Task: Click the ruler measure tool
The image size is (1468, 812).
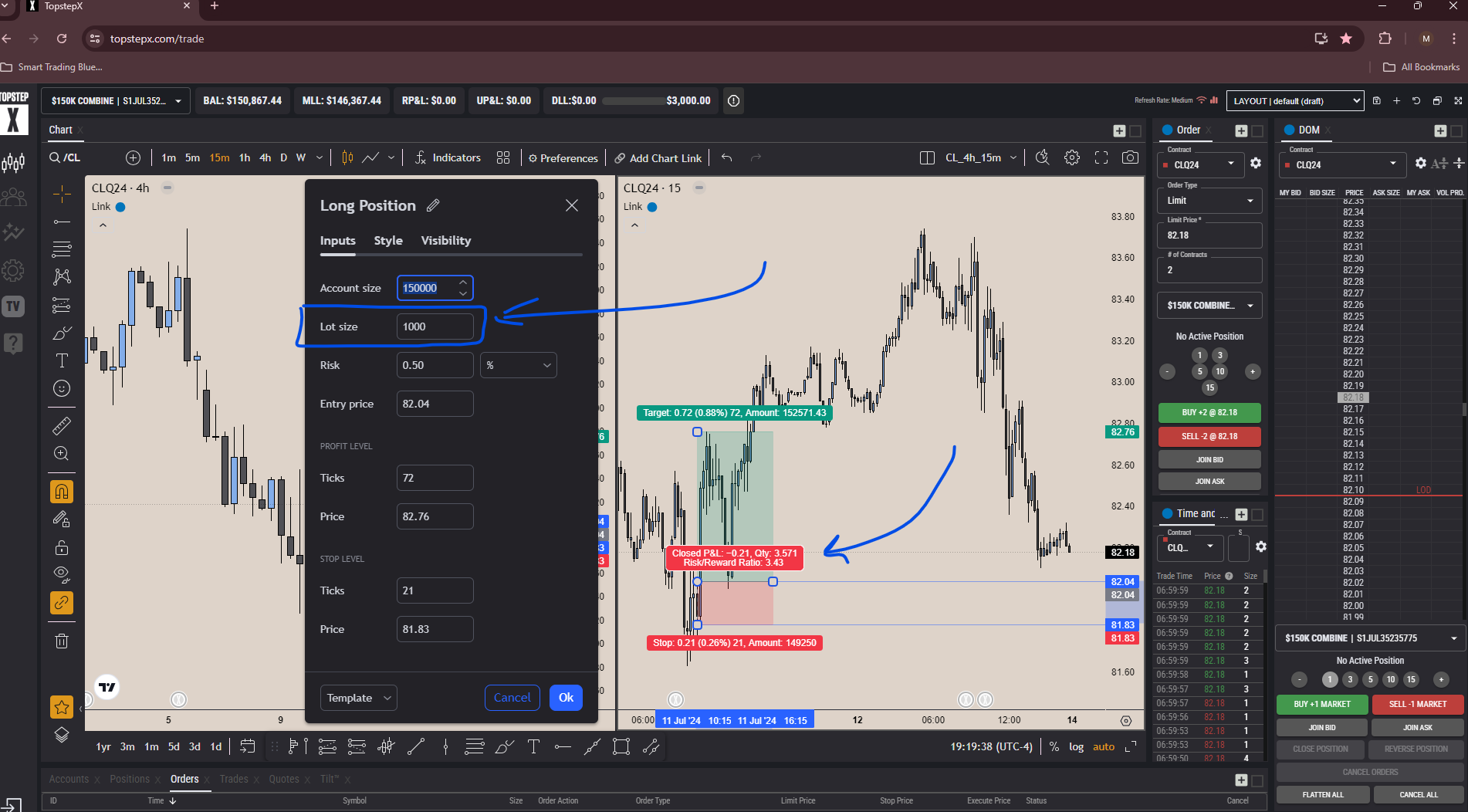Action: pyautogui.click(x=62, y=425)
